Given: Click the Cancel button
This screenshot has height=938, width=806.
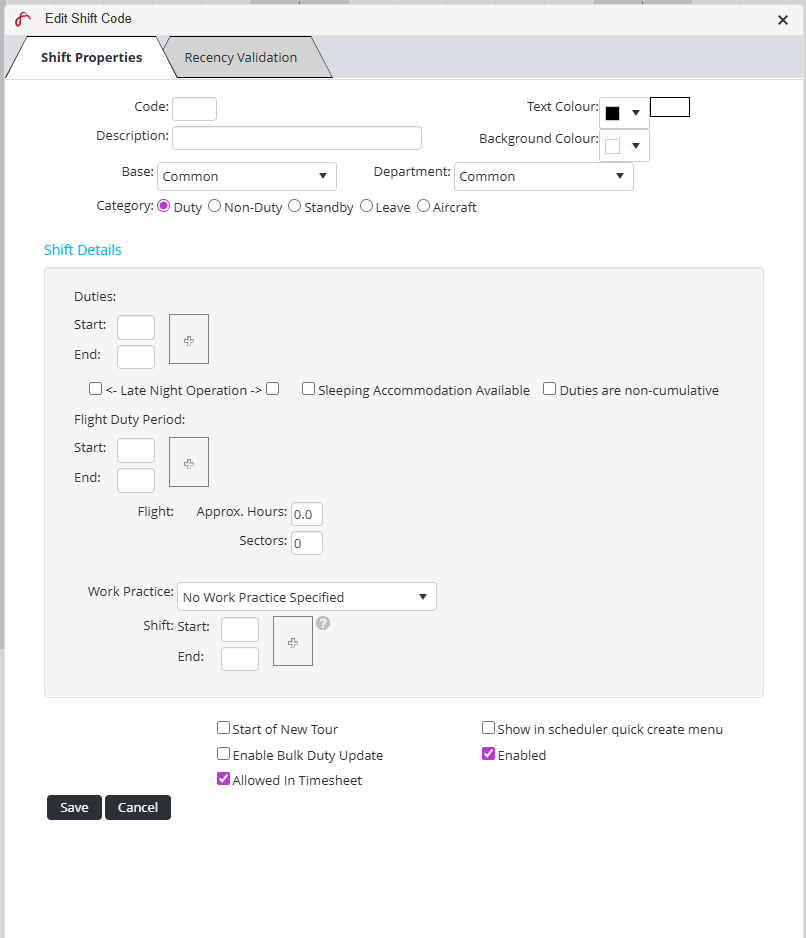Looking at the screenshot, I should click(138, 807).
